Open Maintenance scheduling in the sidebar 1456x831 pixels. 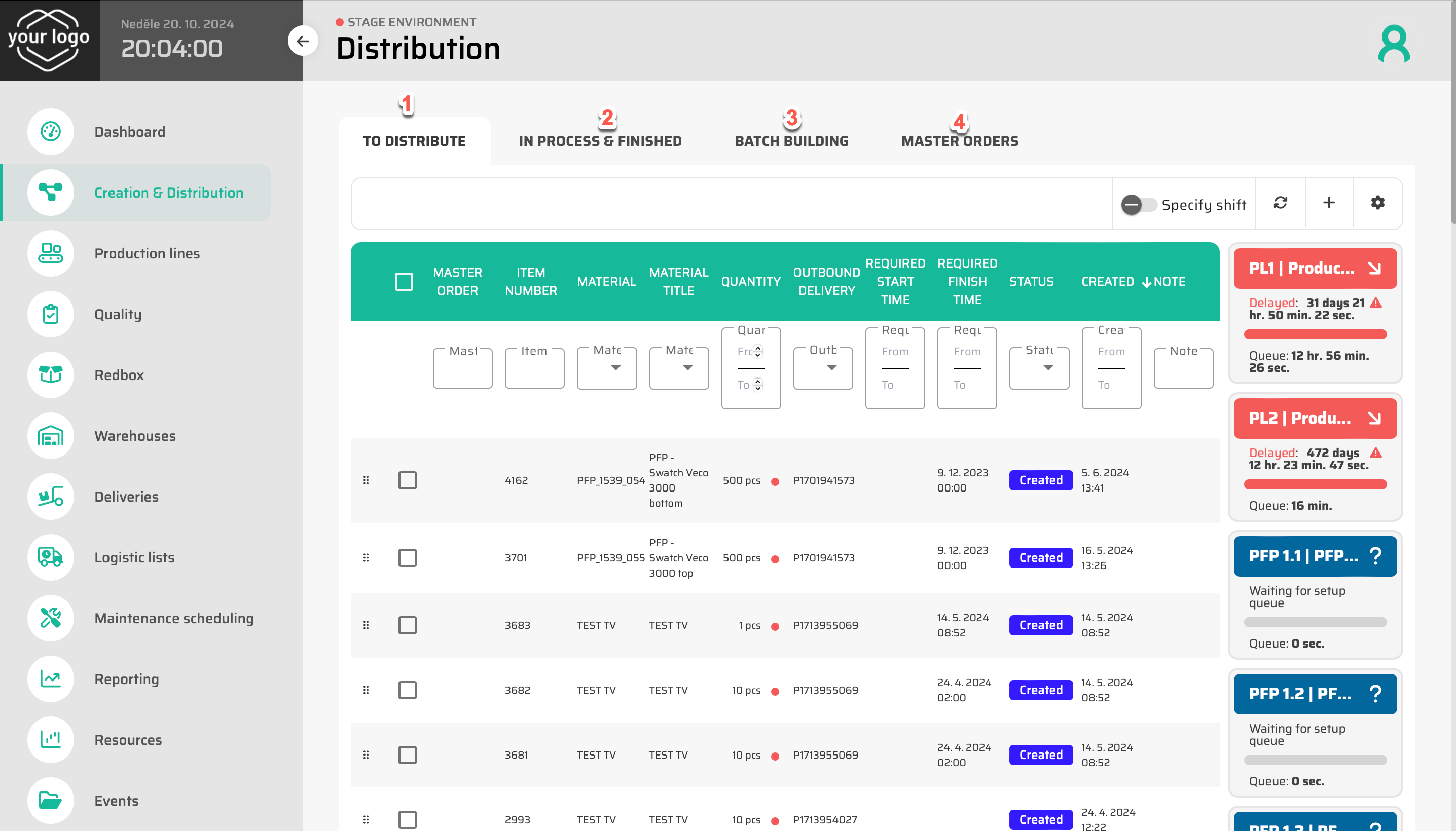tap(173, 618)
